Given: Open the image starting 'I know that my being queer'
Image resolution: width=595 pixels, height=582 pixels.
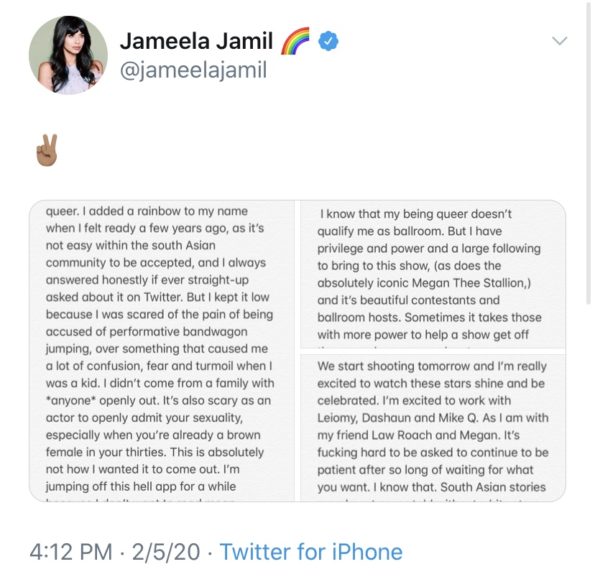Looking at the screenshot, I should point(433,274).
